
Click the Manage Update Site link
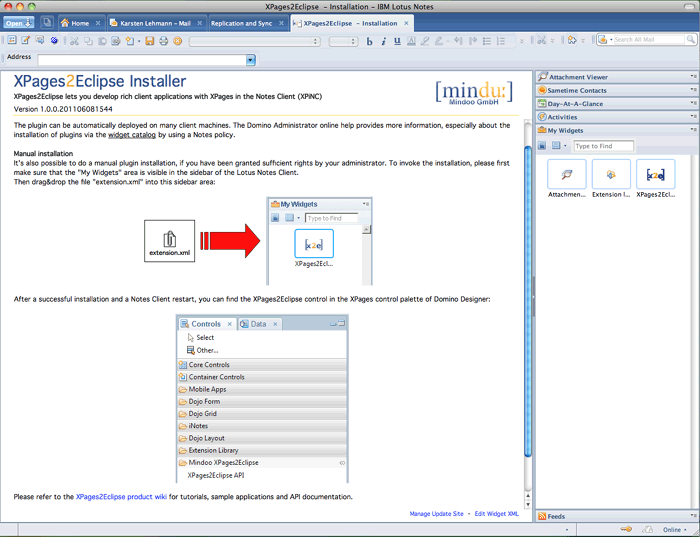(x=436, y=514)
